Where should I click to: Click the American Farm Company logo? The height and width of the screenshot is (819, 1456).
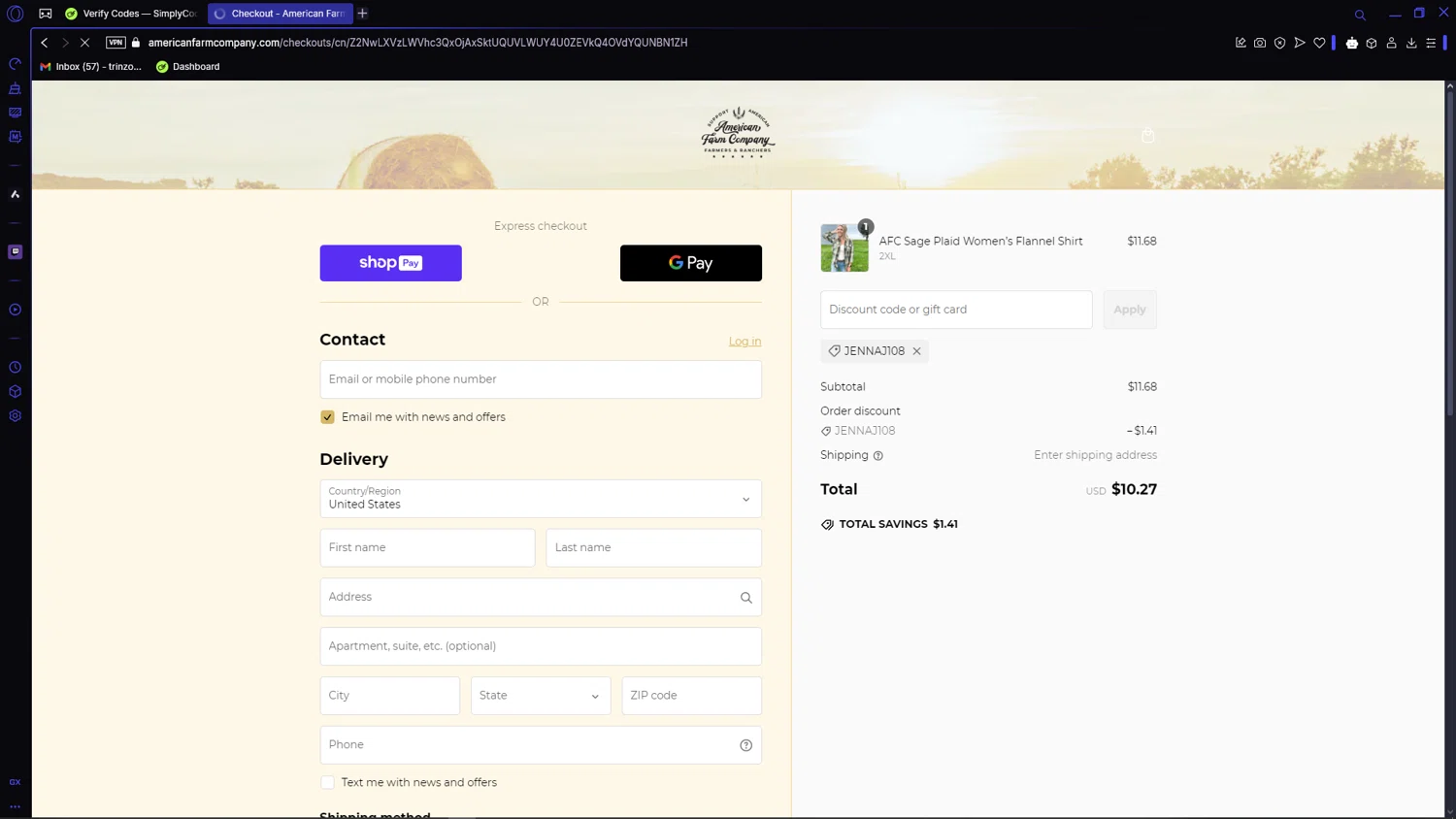point(738,133)
